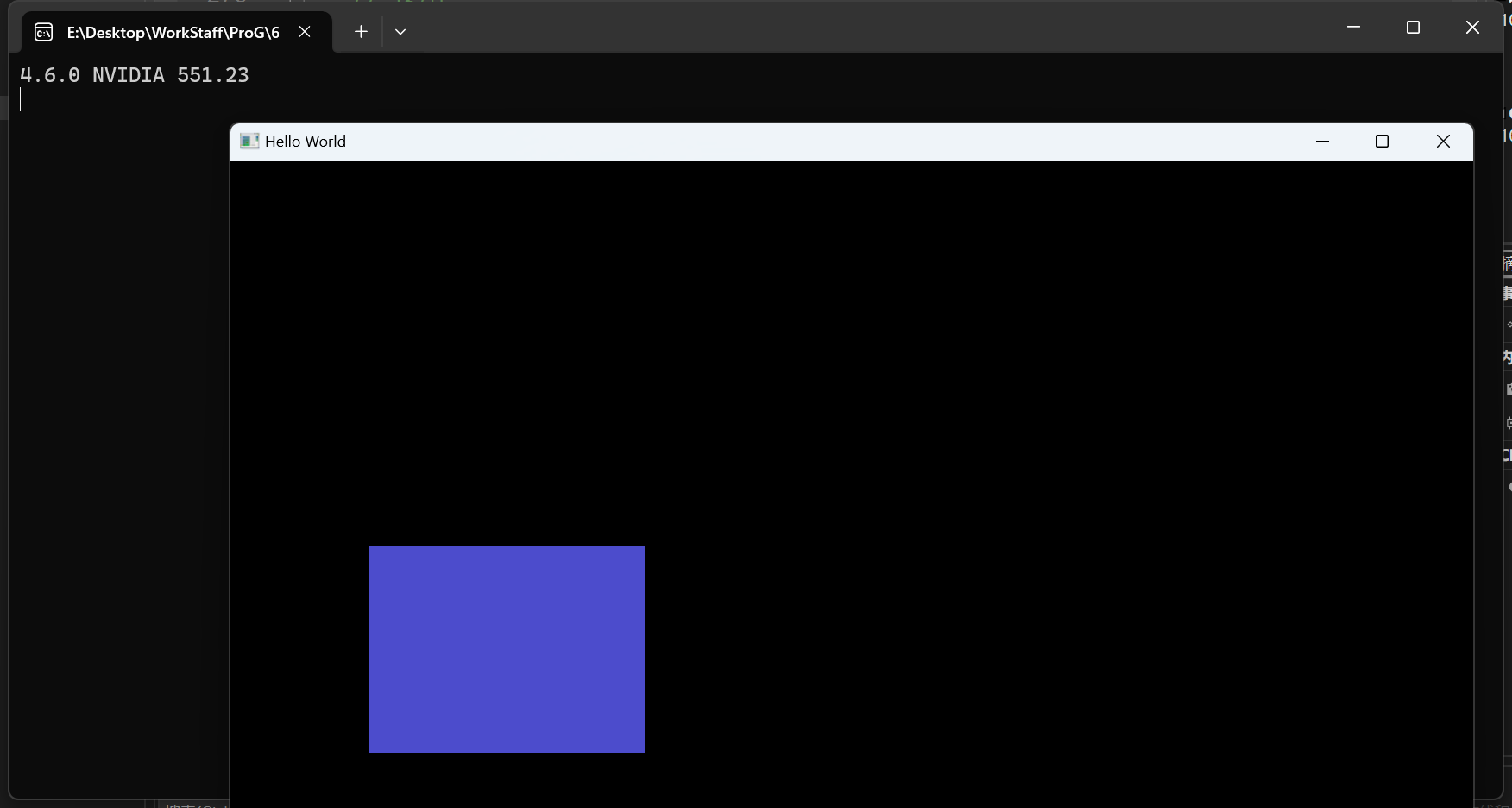Click the minimize icon of the terminal window
The width and height of the screenshot is (1512, 808).
1352,27
